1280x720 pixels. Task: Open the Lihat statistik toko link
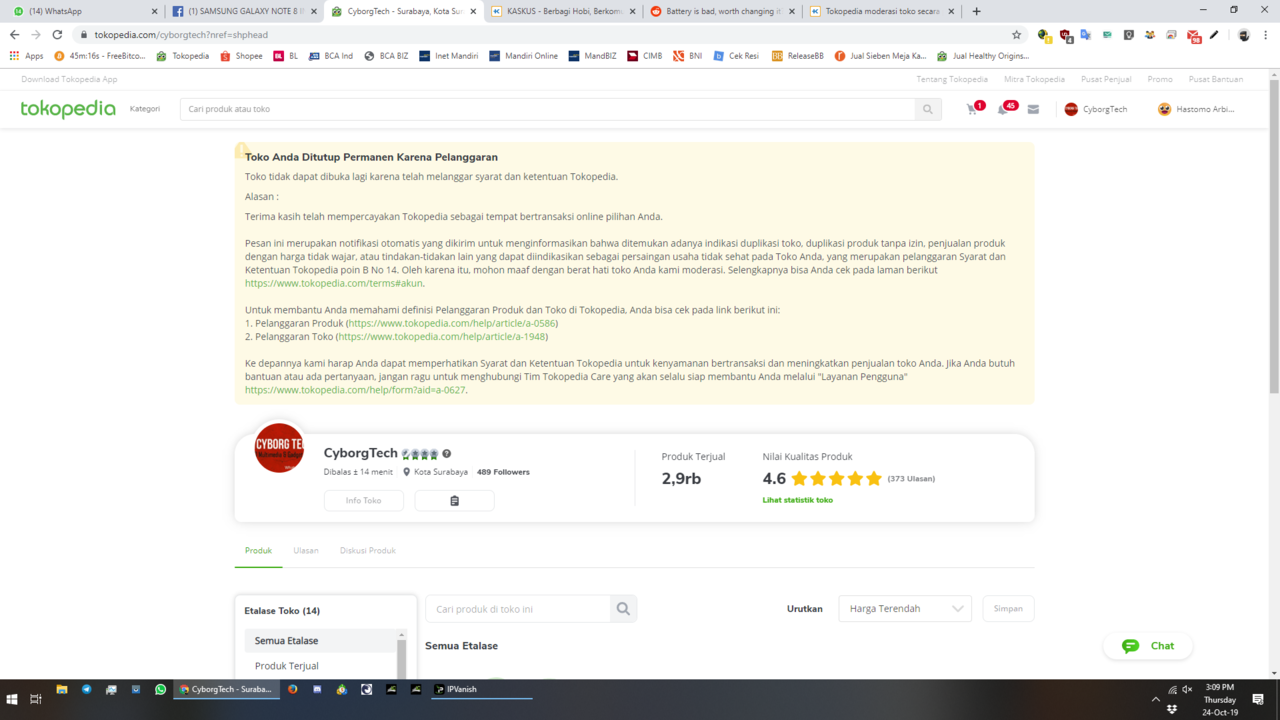[798, 500]
